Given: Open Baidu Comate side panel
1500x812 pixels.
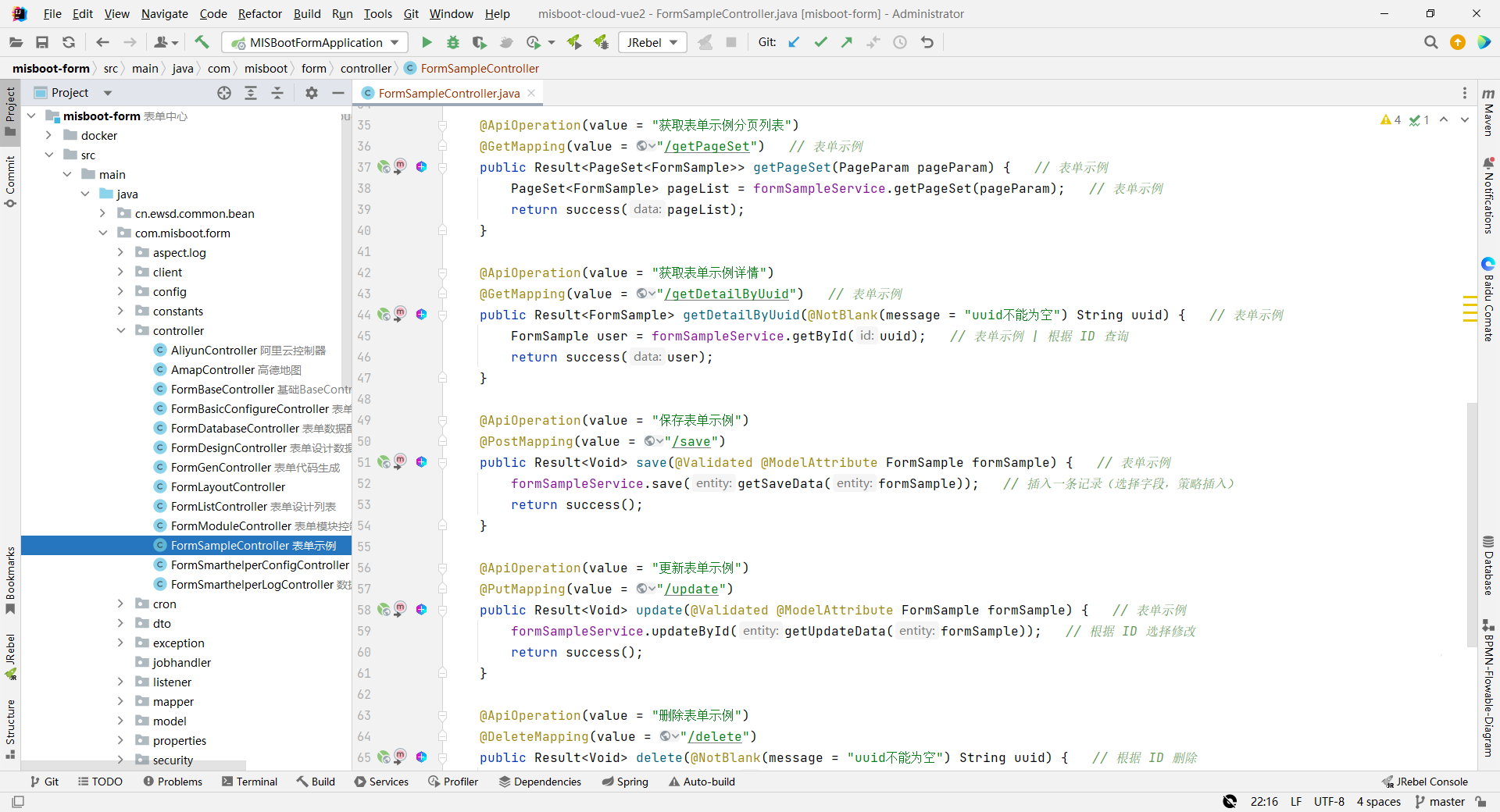Looking at the screenshot, I should (x=1488, y=299).
